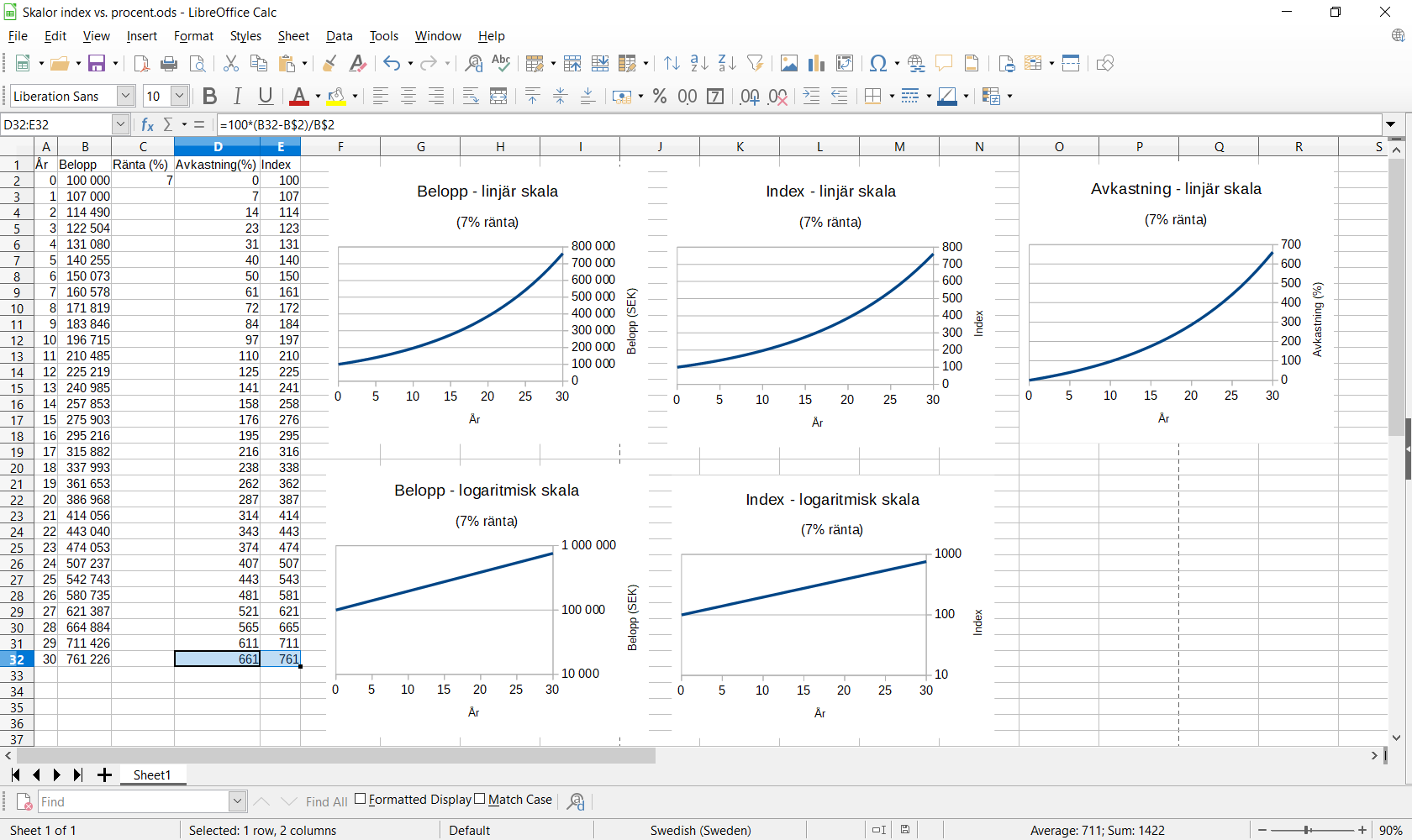The image size is (1412, 840).
Task: Toggle Italic text formatting
Action: pyautogui.click(x=238, y=97)
